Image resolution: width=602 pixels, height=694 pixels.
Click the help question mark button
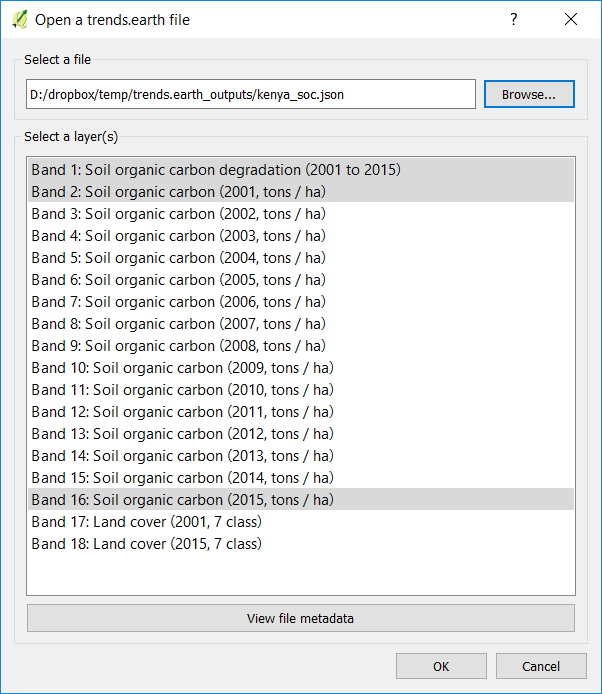[513, 19]
